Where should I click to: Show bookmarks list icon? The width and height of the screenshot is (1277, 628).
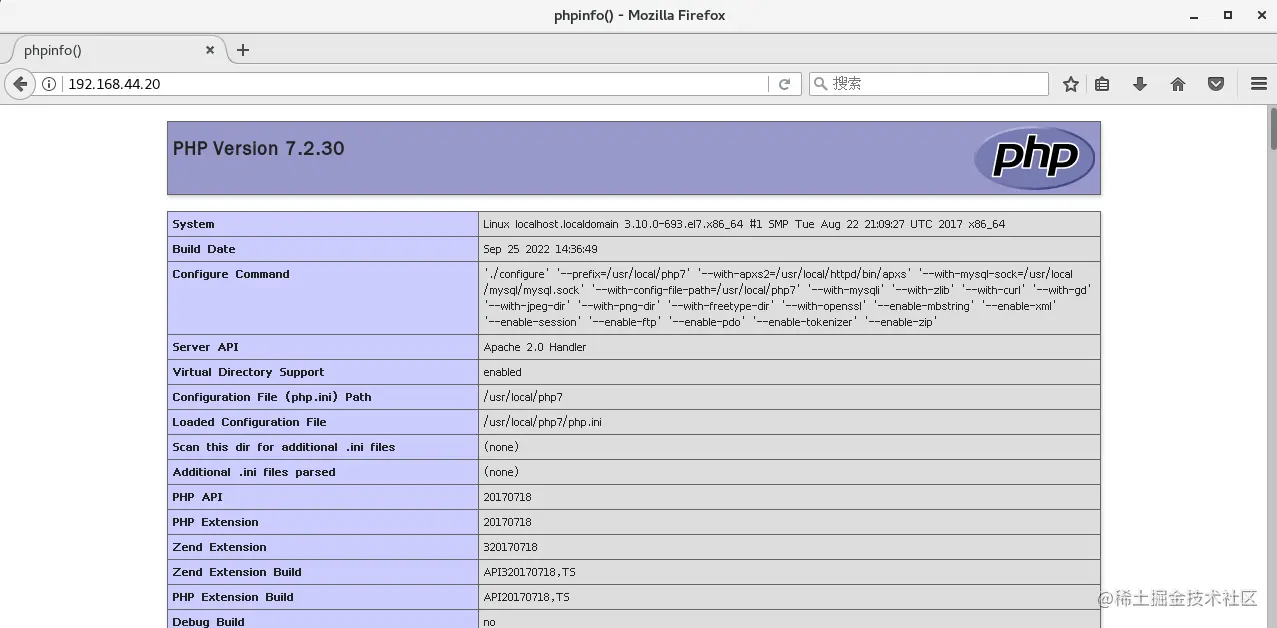[x=1102, y=84]
